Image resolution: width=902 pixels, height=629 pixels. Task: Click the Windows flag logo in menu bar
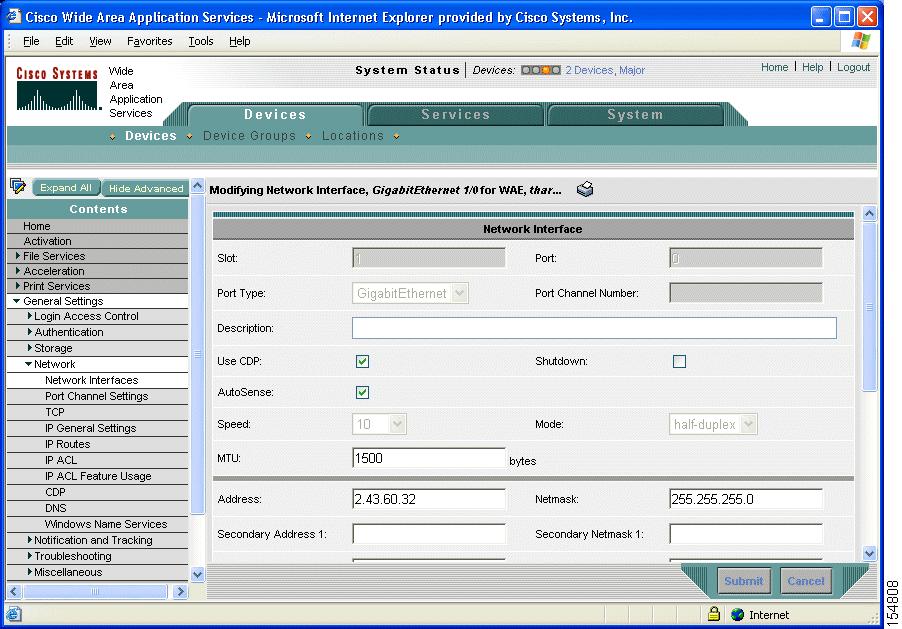861,41
